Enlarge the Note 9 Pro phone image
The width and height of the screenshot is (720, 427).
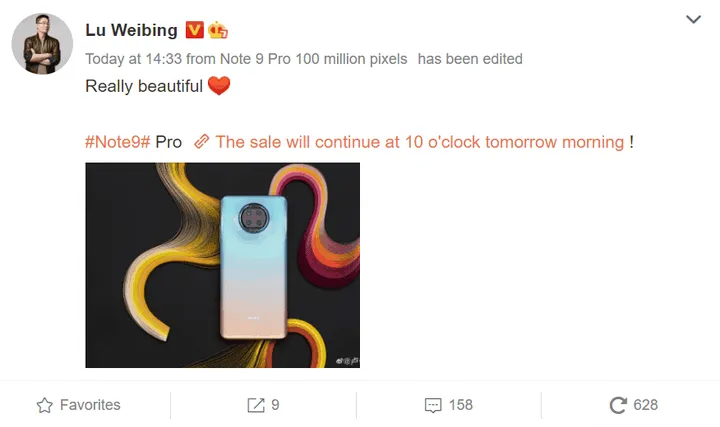[222, 265]
